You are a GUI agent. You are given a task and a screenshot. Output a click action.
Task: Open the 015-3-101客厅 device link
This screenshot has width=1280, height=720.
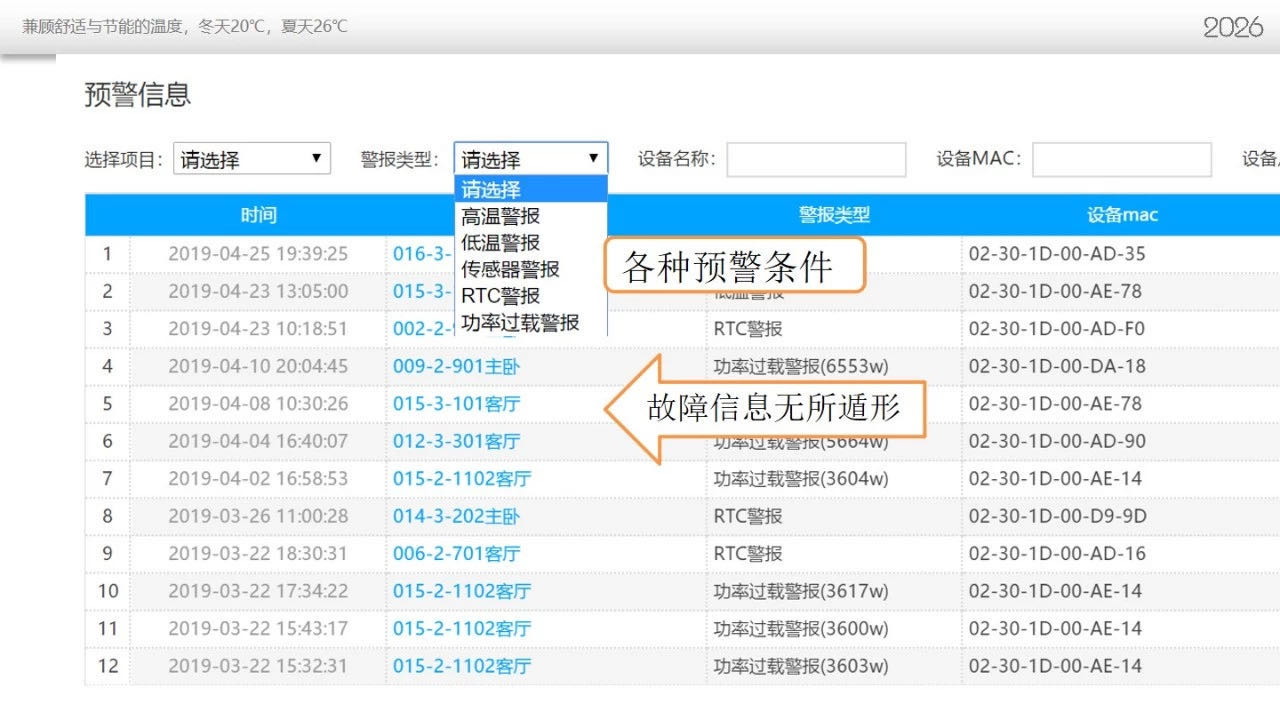pyautogui.click(x=456, y=404)
